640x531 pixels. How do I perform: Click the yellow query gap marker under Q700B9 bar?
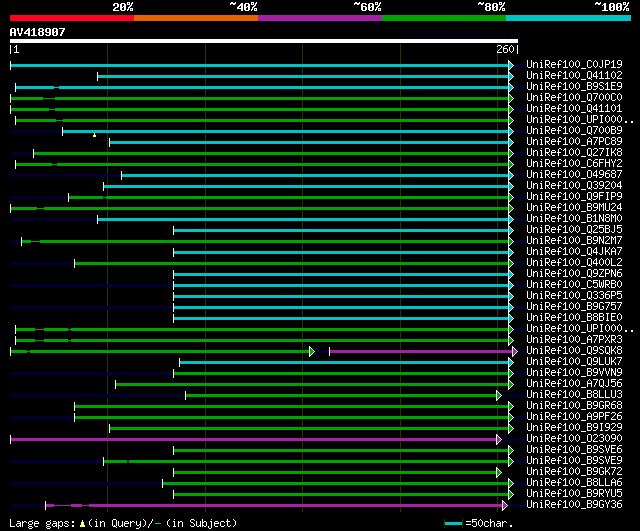(94, 135)
